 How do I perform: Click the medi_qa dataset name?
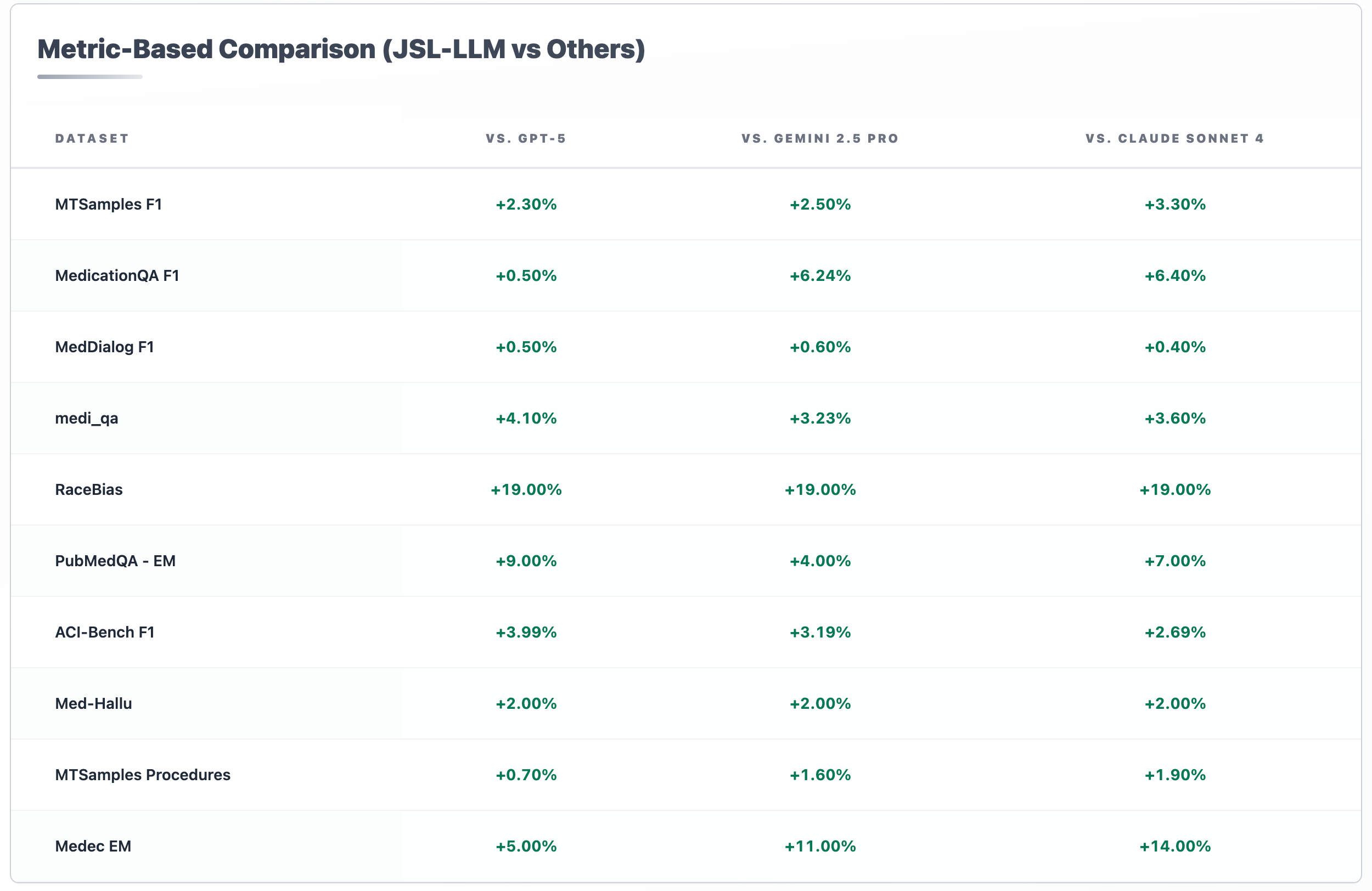coord(88,419)
